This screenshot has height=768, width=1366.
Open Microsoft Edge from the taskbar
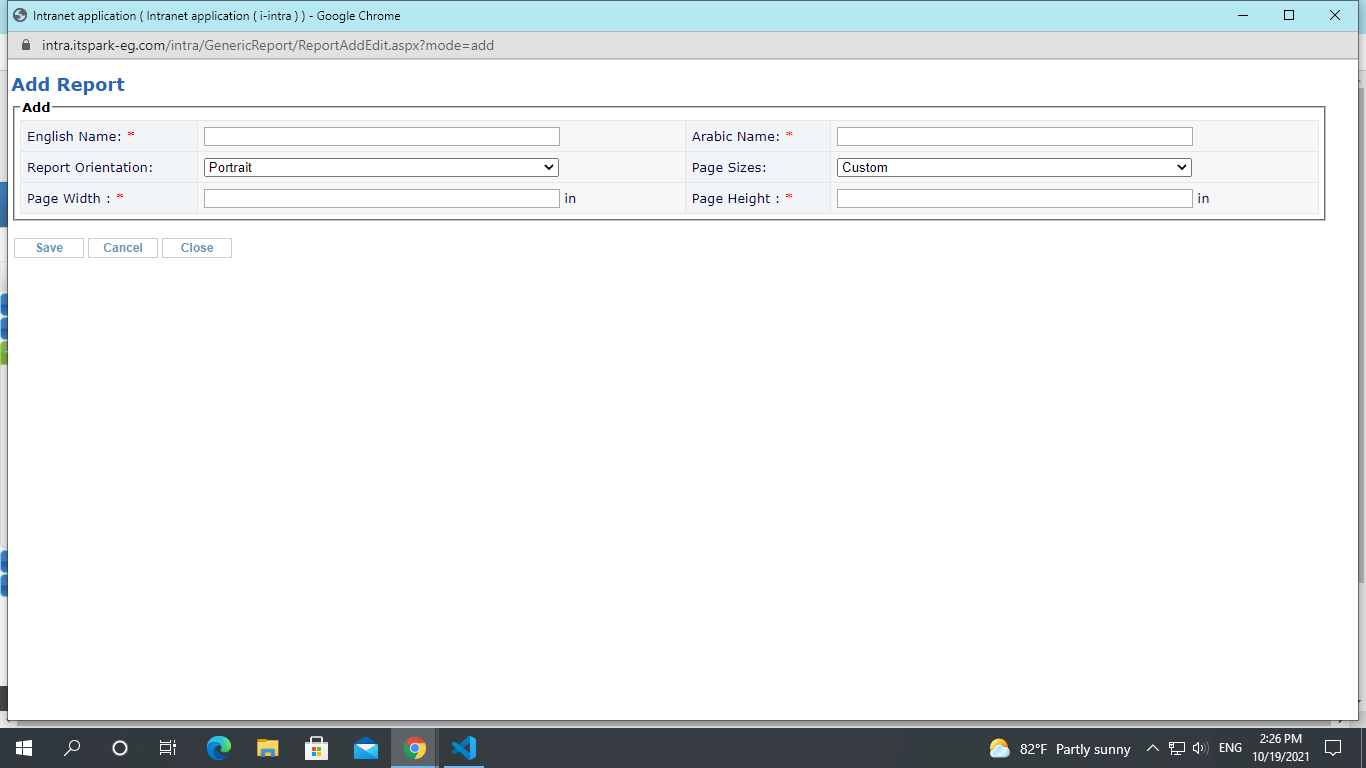(218, 748)
